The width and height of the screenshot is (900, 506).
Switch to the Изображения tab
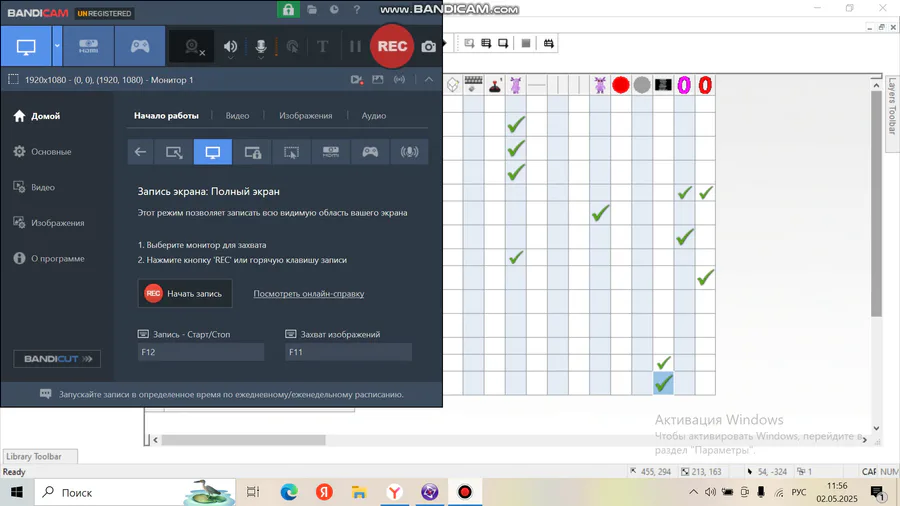[x=305, y=115]
